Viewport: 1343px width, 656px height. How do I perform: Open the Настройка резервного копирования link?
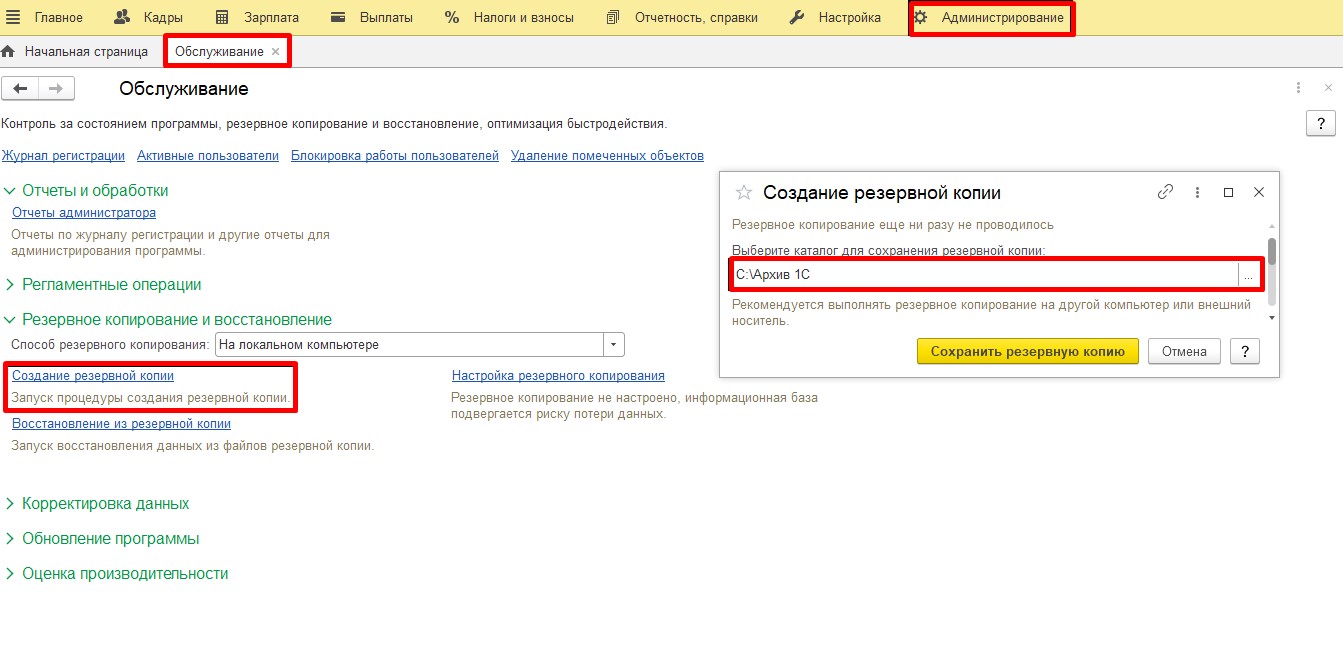coord(558,375)
